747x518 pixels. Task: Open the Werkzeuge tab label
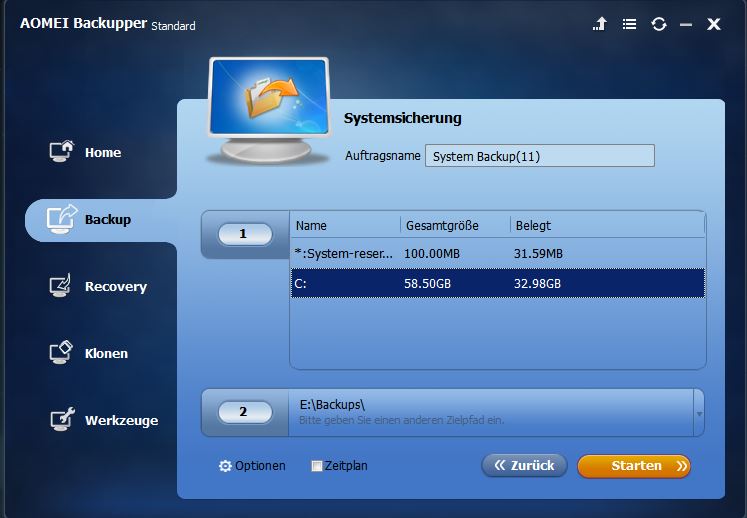[x=121, y=420]
